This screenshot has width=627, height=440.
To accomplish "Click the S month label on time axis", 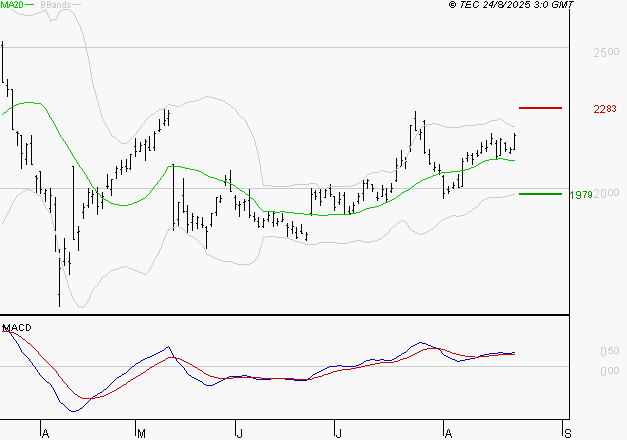I will tap(567, 433).
